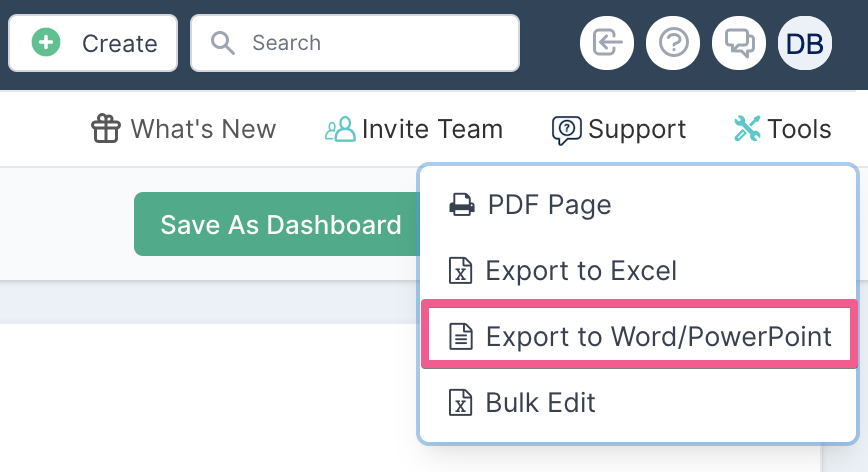Viewport: 868px width, 472px height.
Task: Click the people icon beside Invite Team
Action: [340, 128]
